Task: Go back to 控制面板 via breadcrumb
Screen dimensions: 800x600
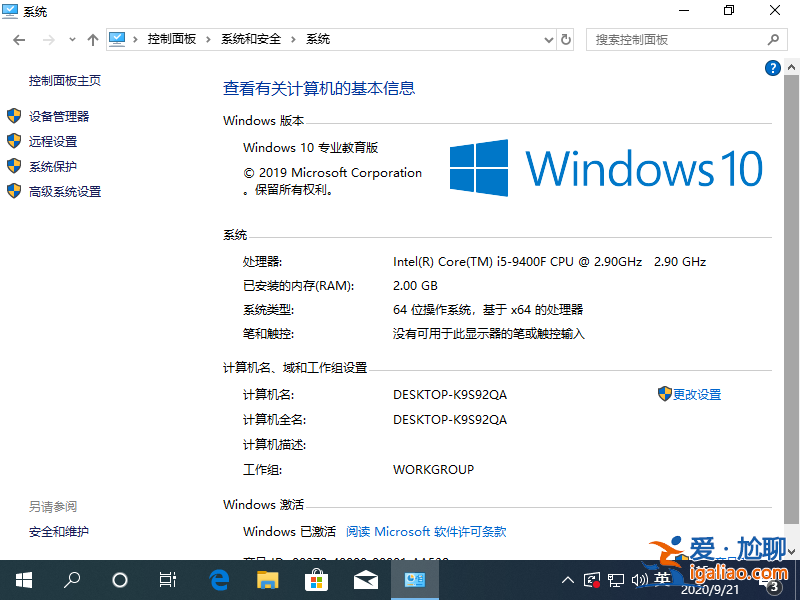Action: pyautogui.click(x=172, y=39)
